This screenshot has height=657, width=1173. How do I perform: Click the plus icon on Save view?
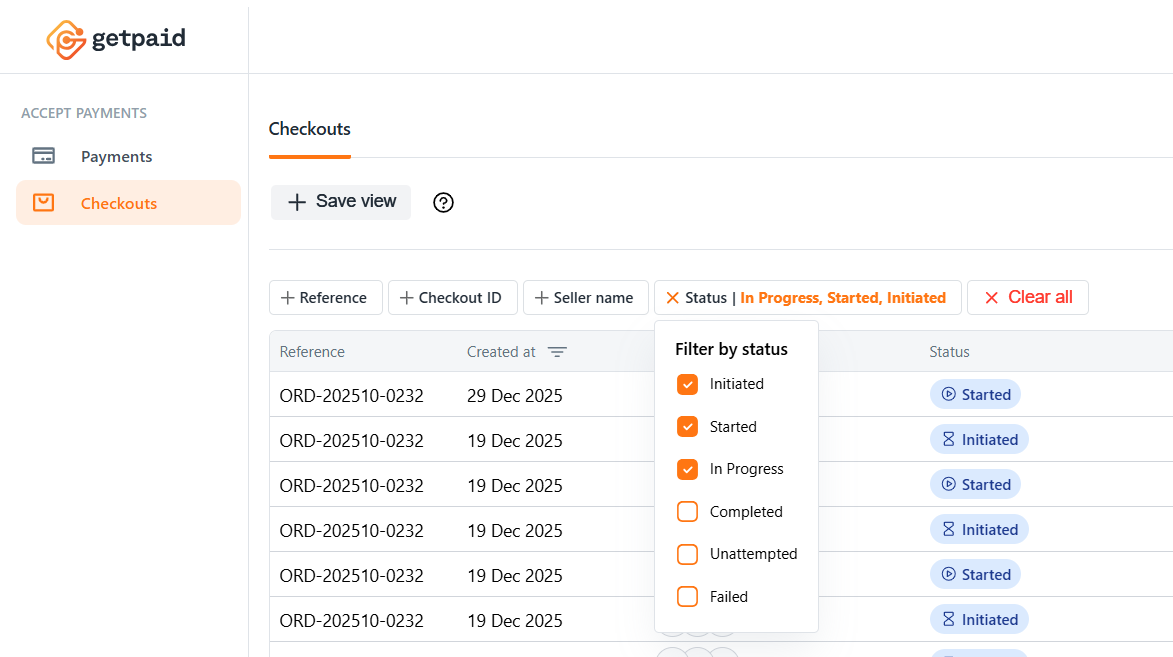(x=296, y=202)
